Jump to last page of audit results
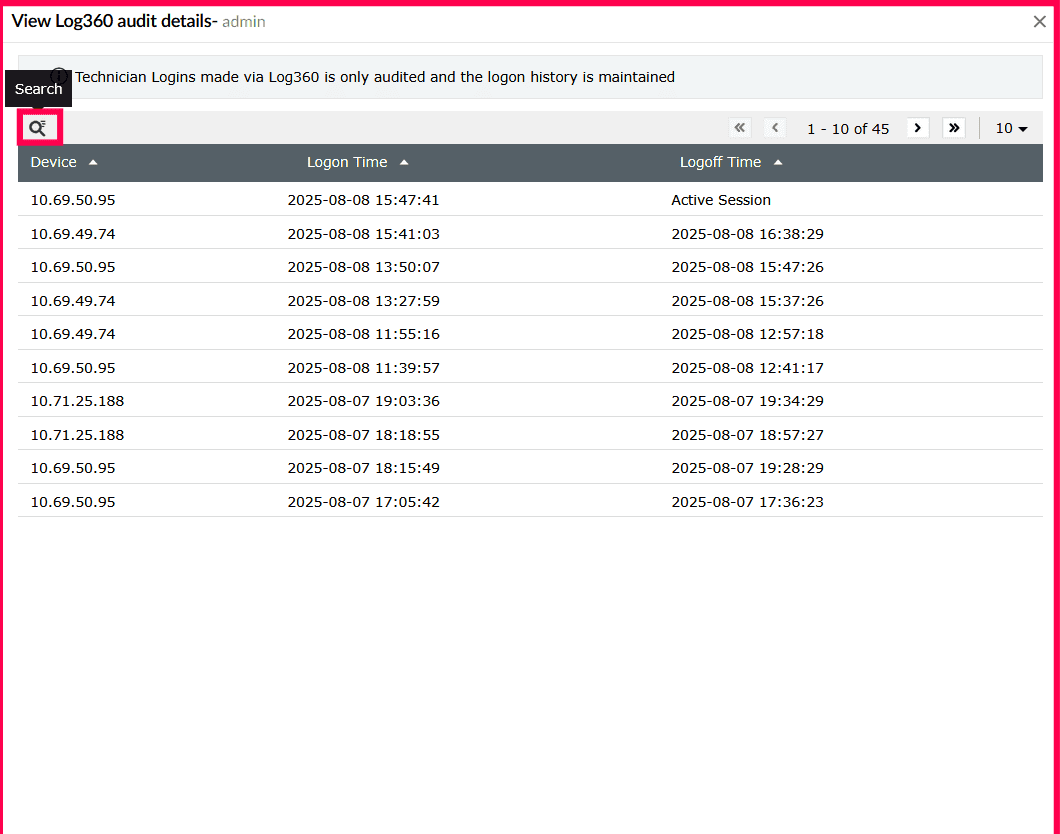The height and width of the screenshot is (834, 1060). coord(954,128)
